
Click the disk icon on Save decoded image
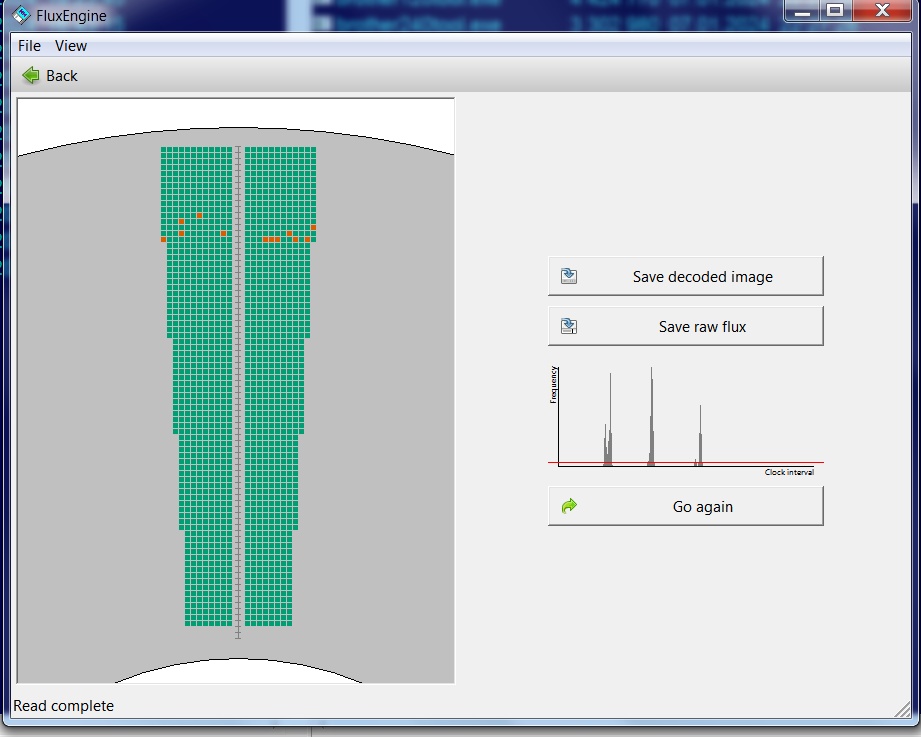coord(569,277)
